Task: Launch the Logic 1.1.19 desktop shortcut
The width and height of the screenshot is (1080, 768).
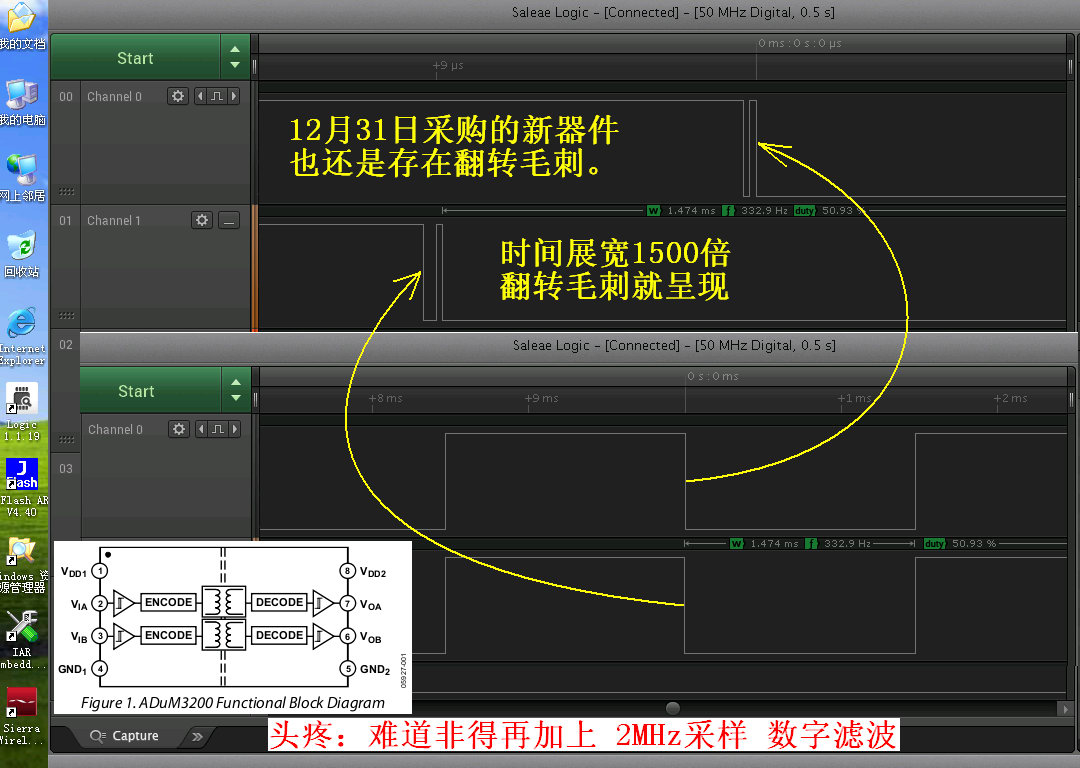Action: pyautogui.click(x=23, y=412)
